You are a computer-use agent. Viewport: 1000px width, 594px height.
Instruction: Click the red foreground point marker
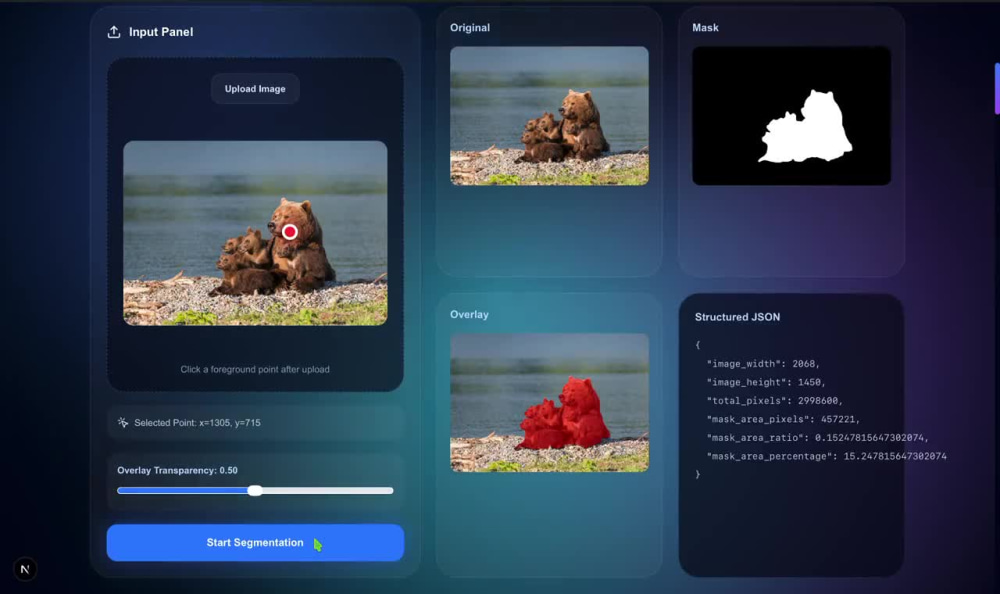(290, 232)
